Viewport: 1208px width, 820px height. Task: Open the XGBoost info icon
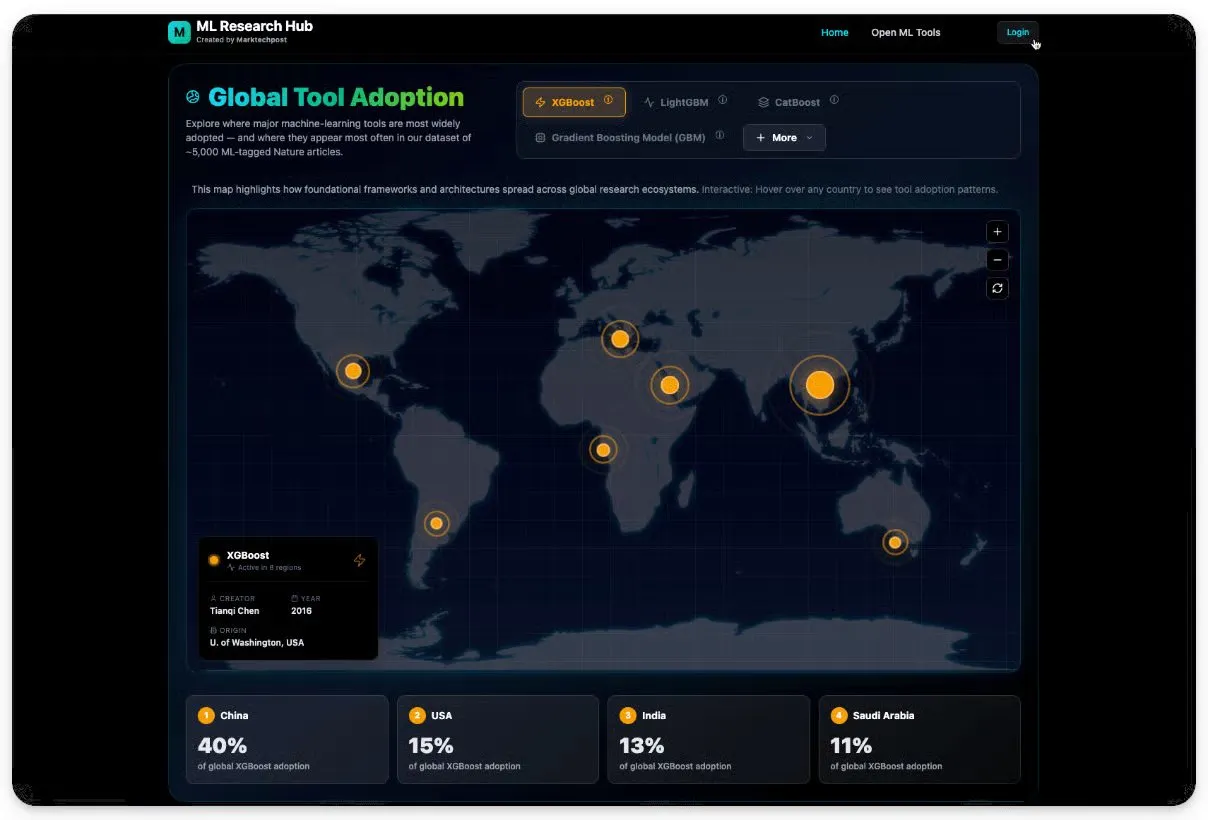coord(608,100)
